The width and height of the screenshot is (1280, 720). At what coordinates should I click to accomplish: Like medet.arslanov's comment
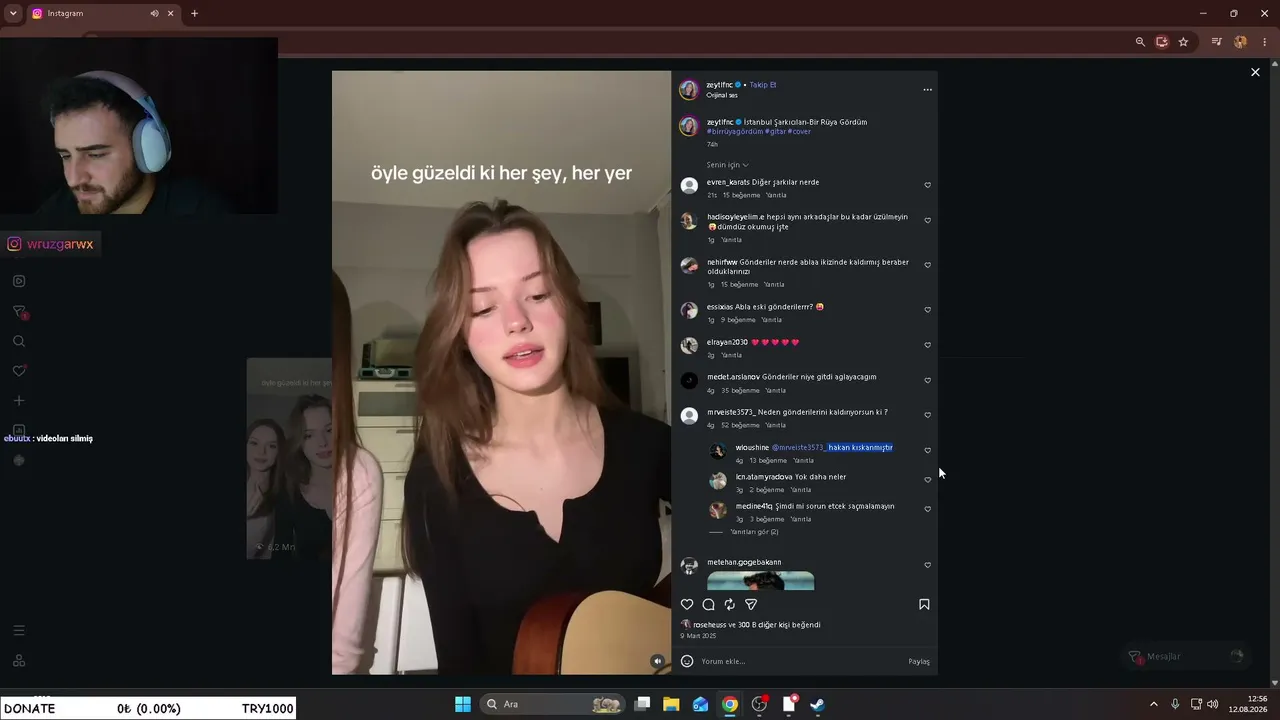coord(927,380)
